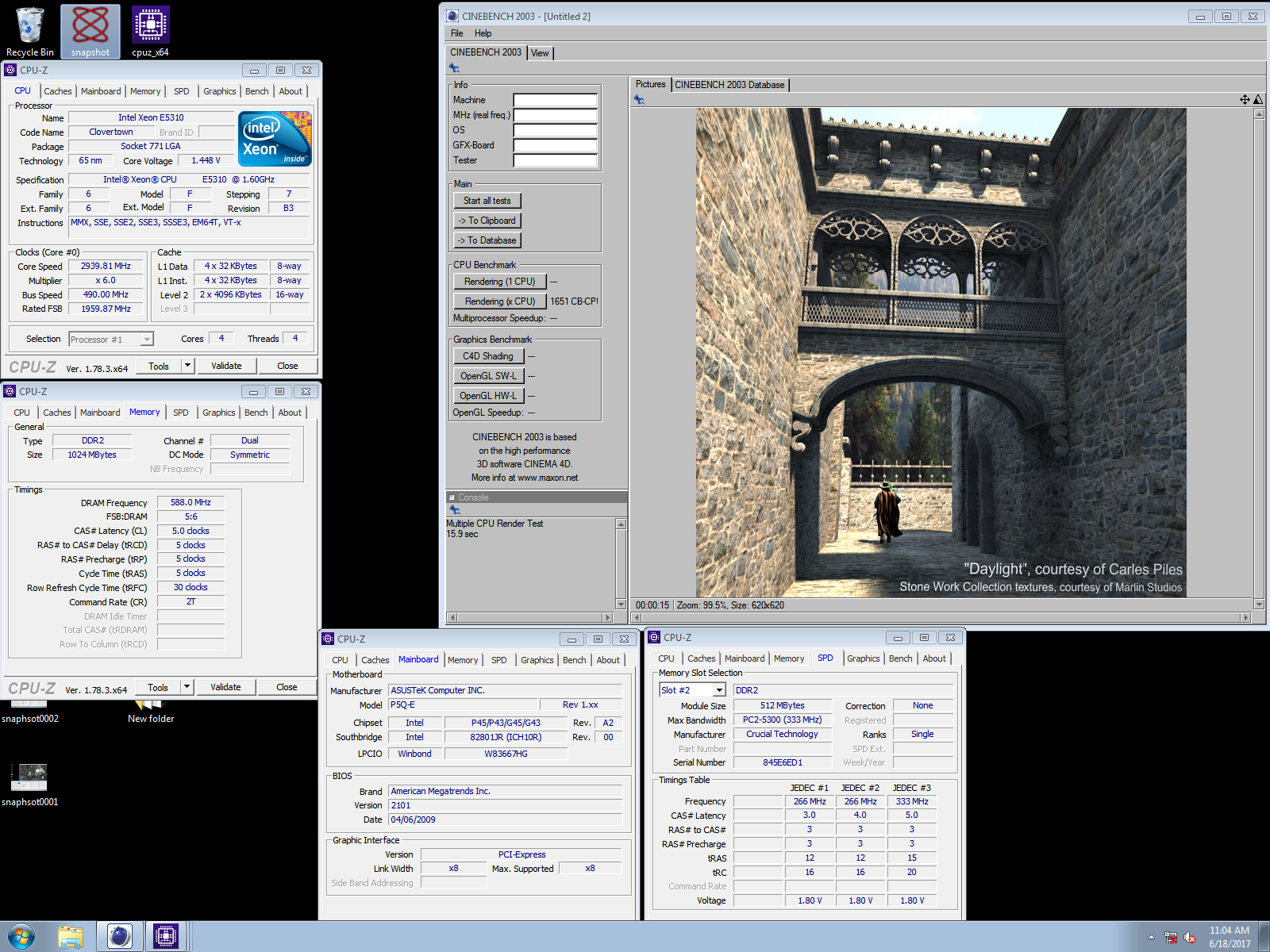The height and width of the screenshot is (952, 1270).
Task: Open the New folder desktop icon
Action: click(150, 711)
